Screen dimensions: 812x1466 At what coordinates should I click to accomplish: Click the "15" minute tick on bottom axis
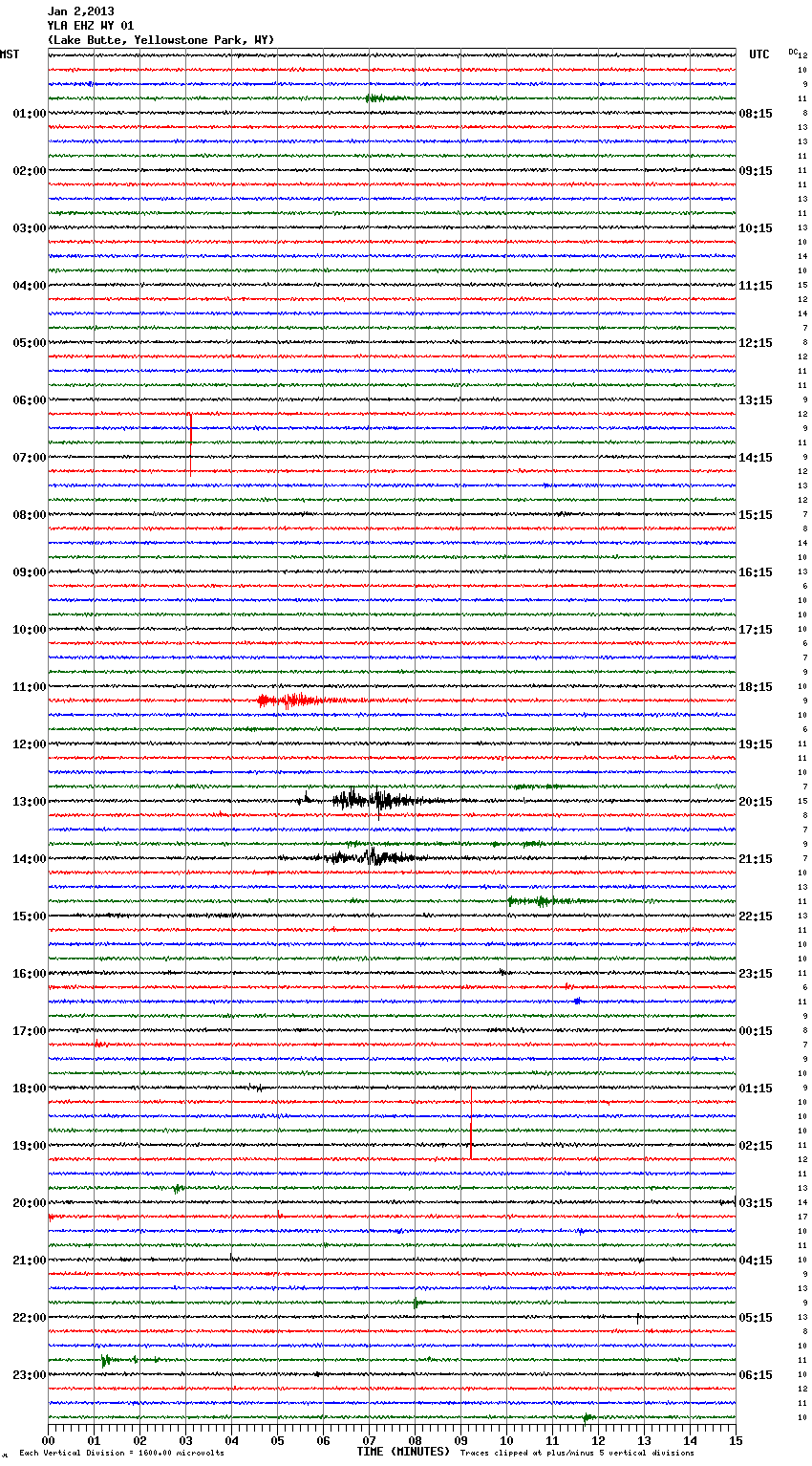click(x=735, y=1440)
